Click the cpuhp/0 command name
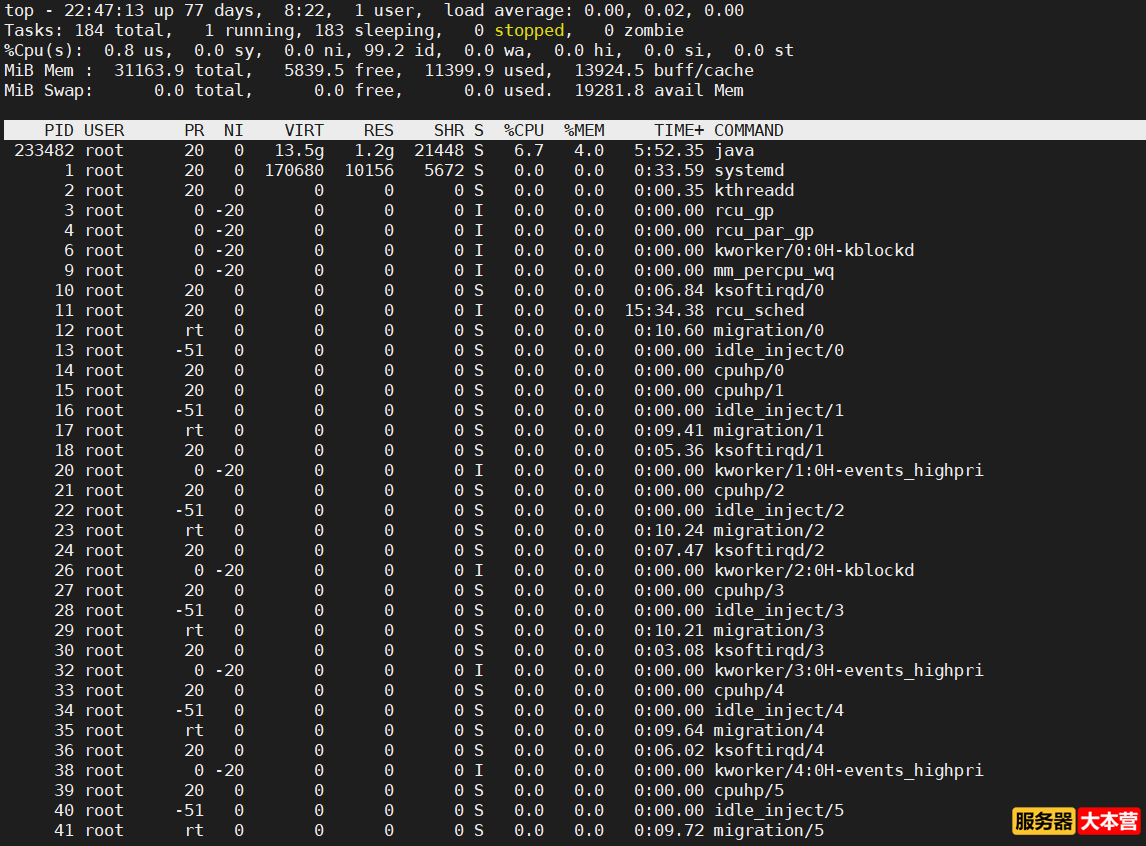 pyautogui.click(x=749, y=370)
